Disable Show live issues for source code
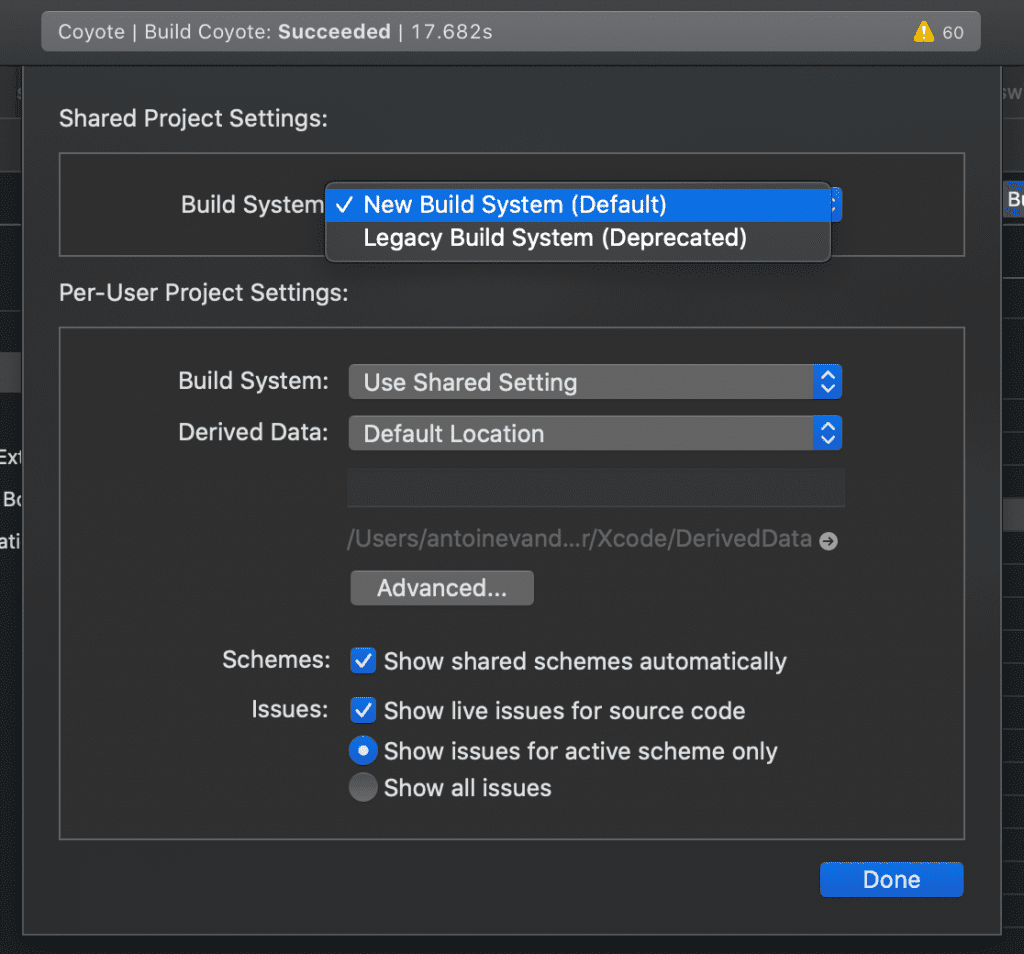The height and width of the screenshot is (954, 1024). pos(362,710)
